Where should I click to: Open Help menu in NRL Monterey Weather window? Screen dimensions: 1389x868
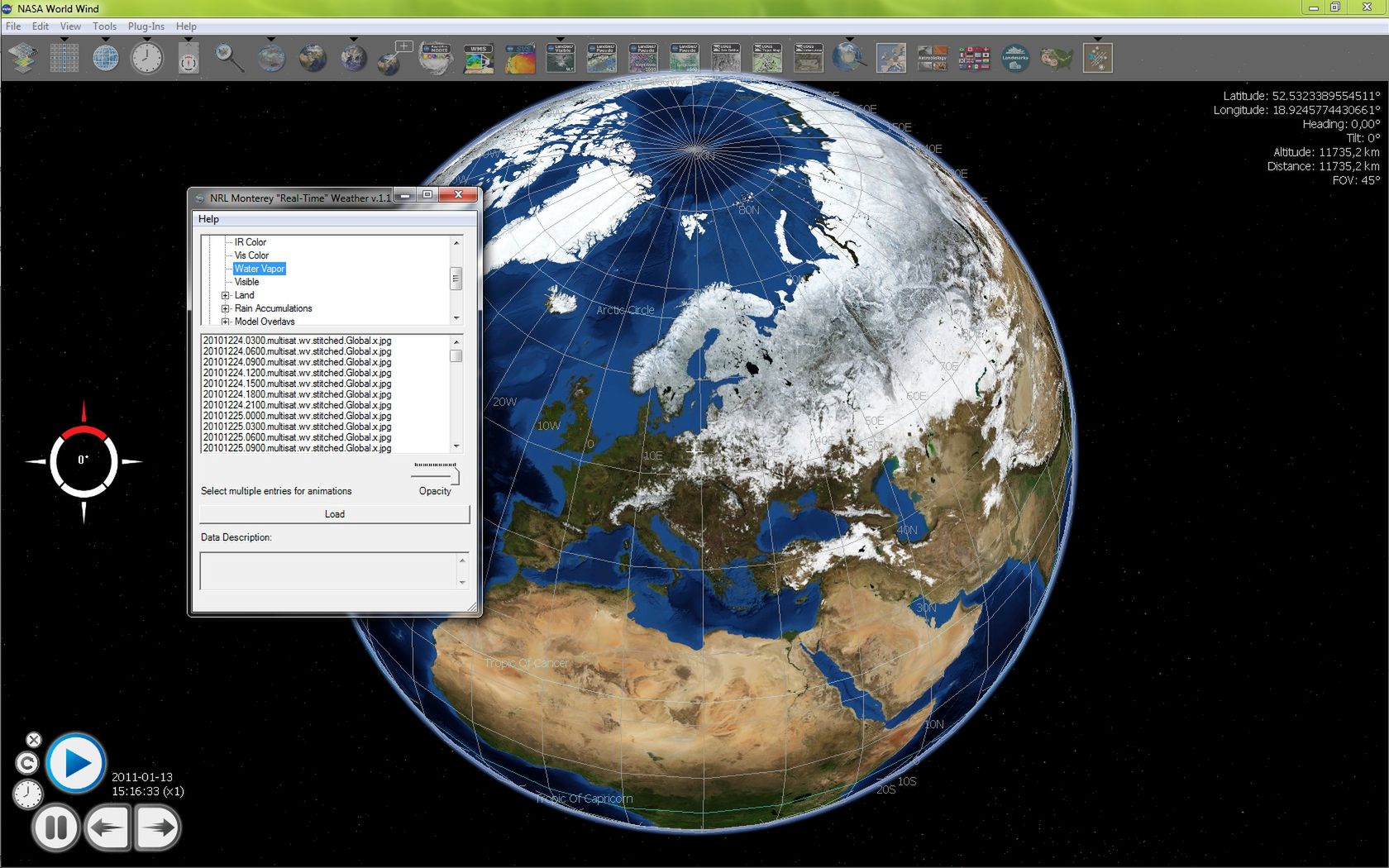208,219
